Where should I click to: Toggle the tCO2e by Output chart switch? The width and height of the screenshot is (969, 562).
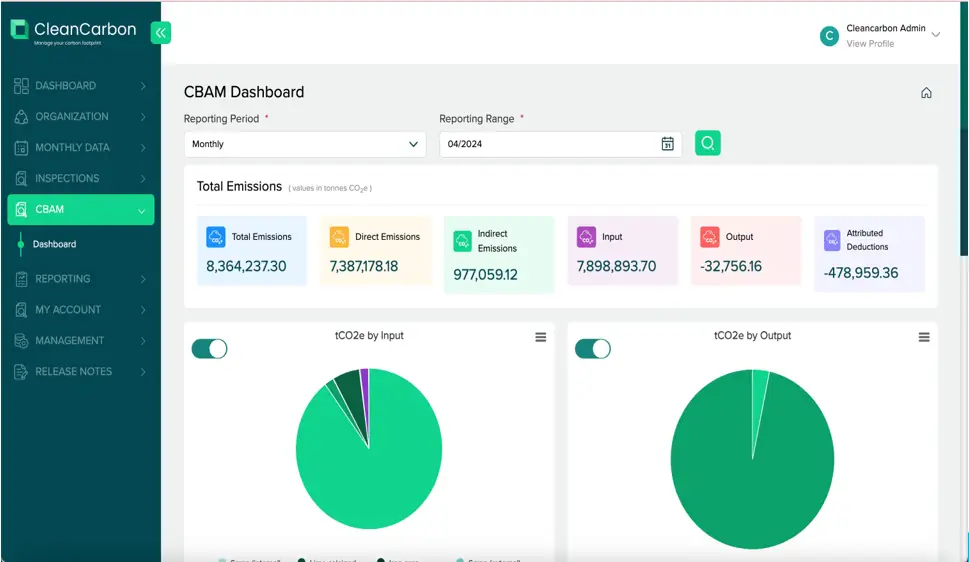pos(592,349)
